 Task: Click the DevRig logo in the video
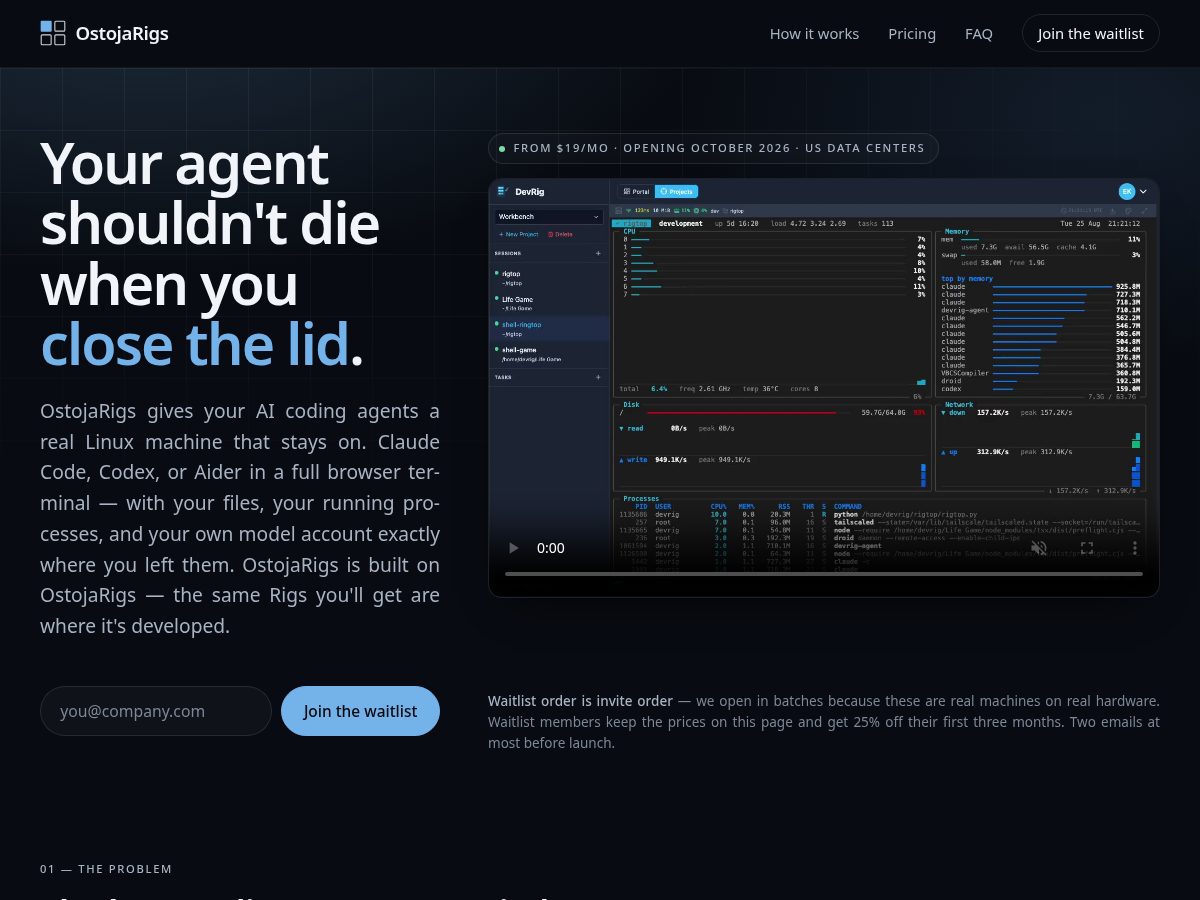point(521,191)
